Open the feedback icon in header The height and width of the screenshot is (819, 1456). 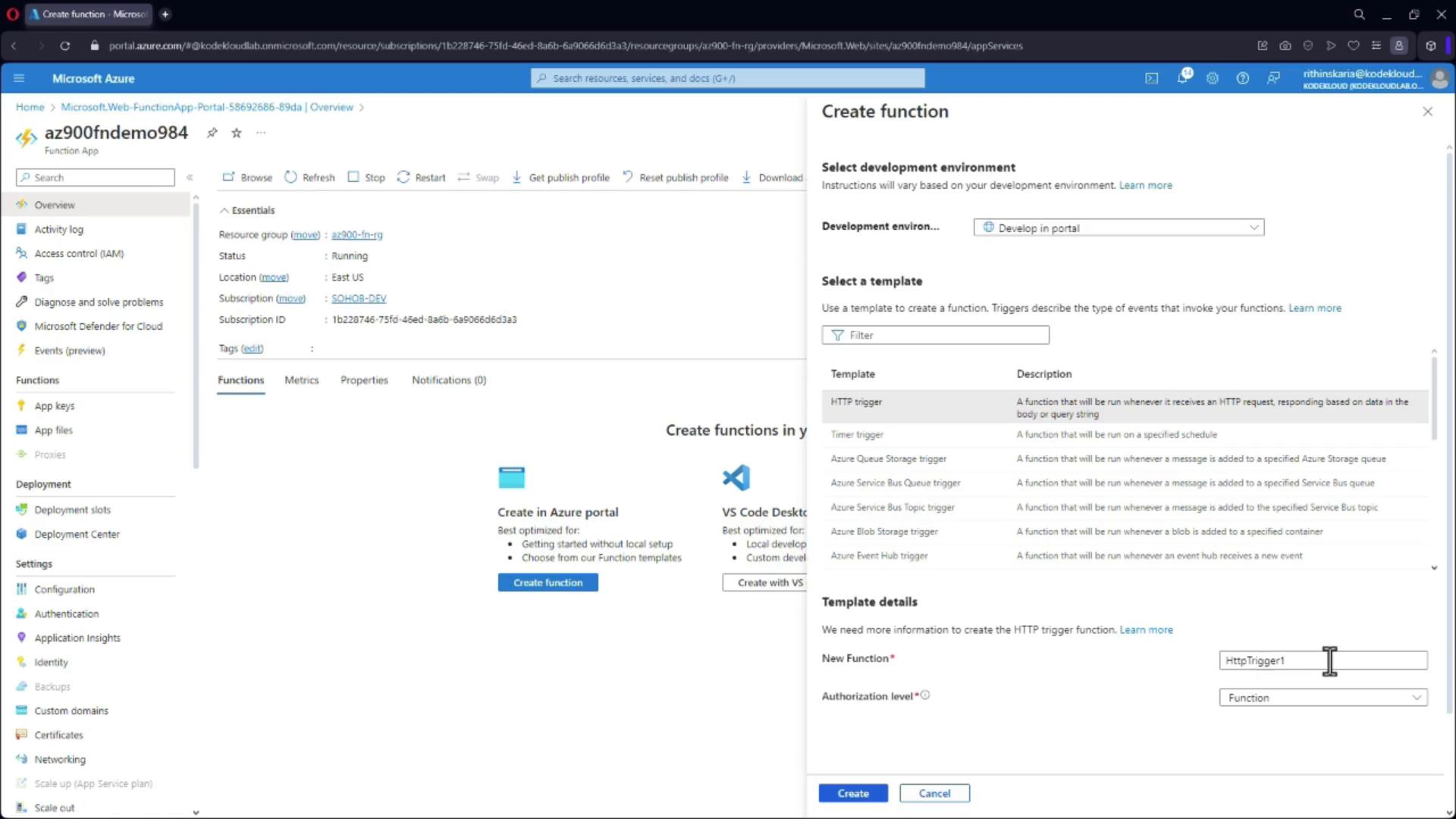[x=1273, y=78]
